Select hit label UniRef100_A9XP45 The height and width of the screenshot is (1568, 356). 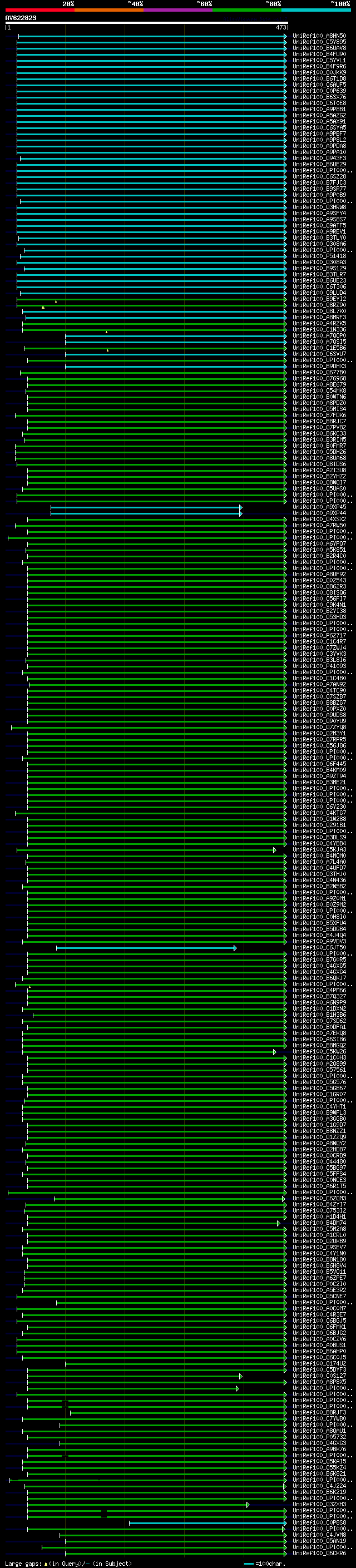319,507
